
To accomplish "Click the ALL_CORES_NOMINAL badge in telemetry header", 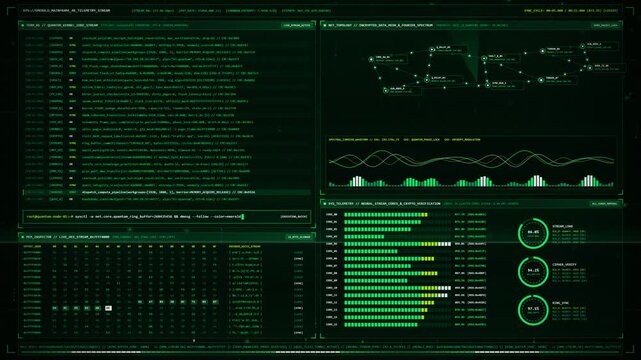I will coord(605,203).
